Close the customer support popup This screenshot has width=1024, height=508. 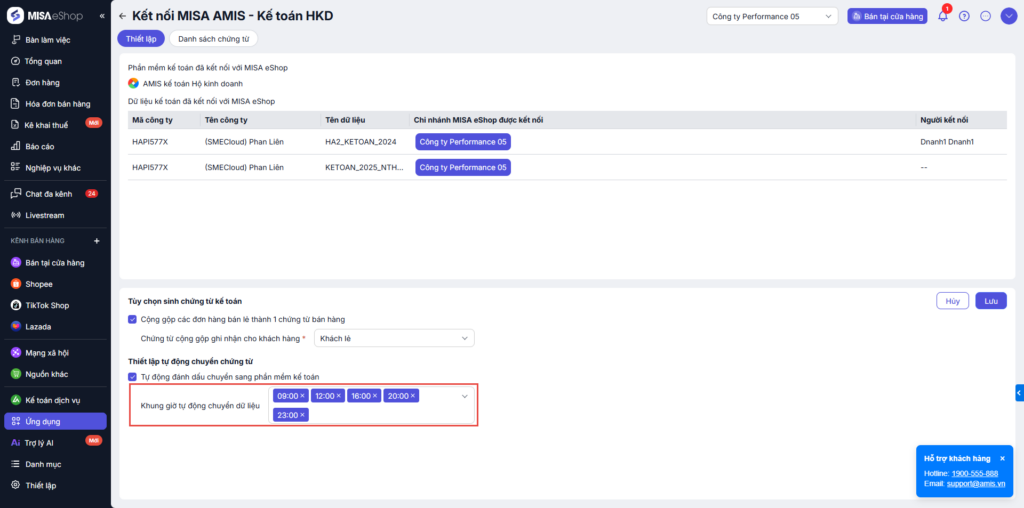click(x=1002, y=458)
